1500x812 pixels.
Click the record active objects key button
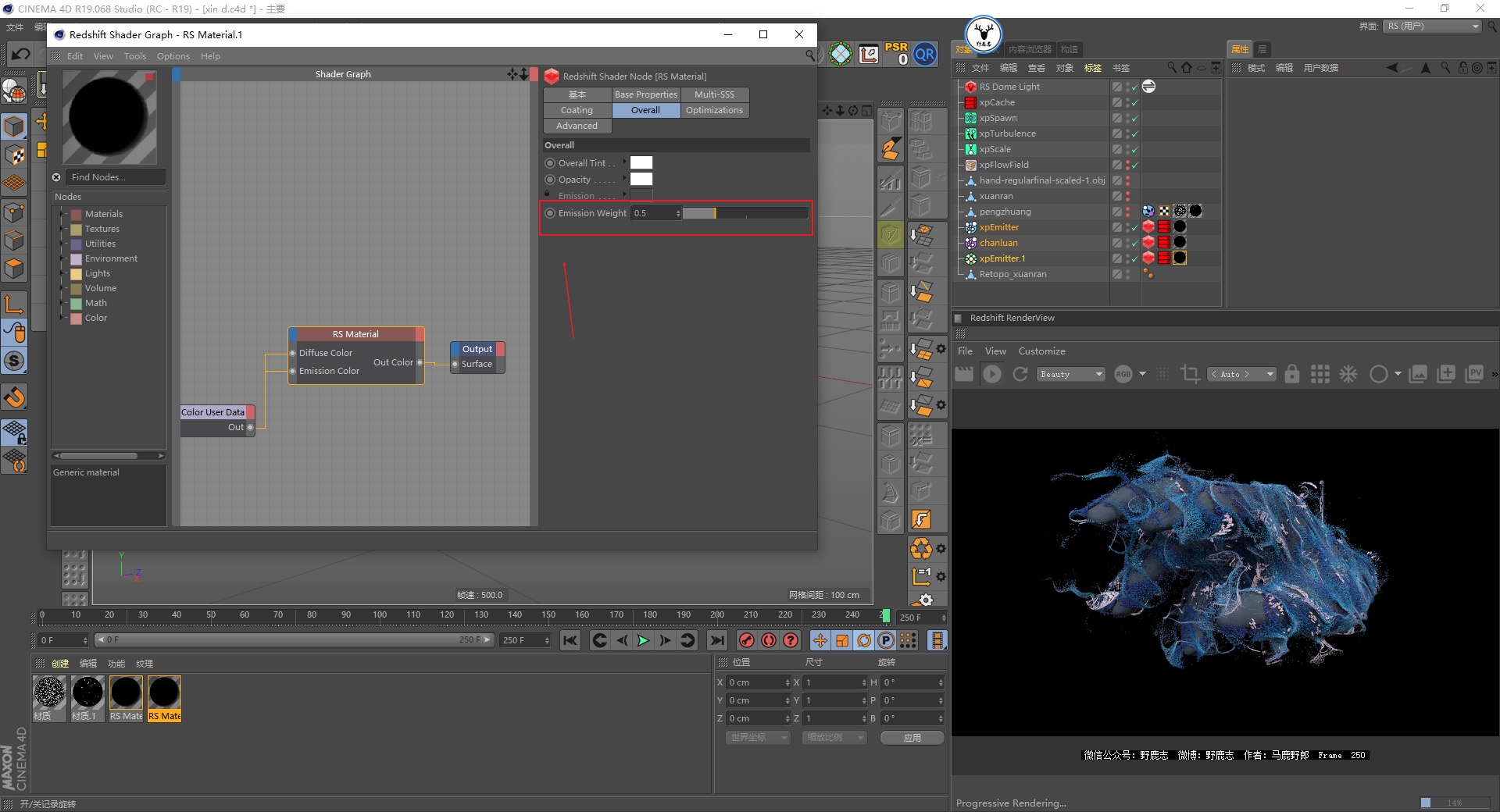click(x=747, y=640)
